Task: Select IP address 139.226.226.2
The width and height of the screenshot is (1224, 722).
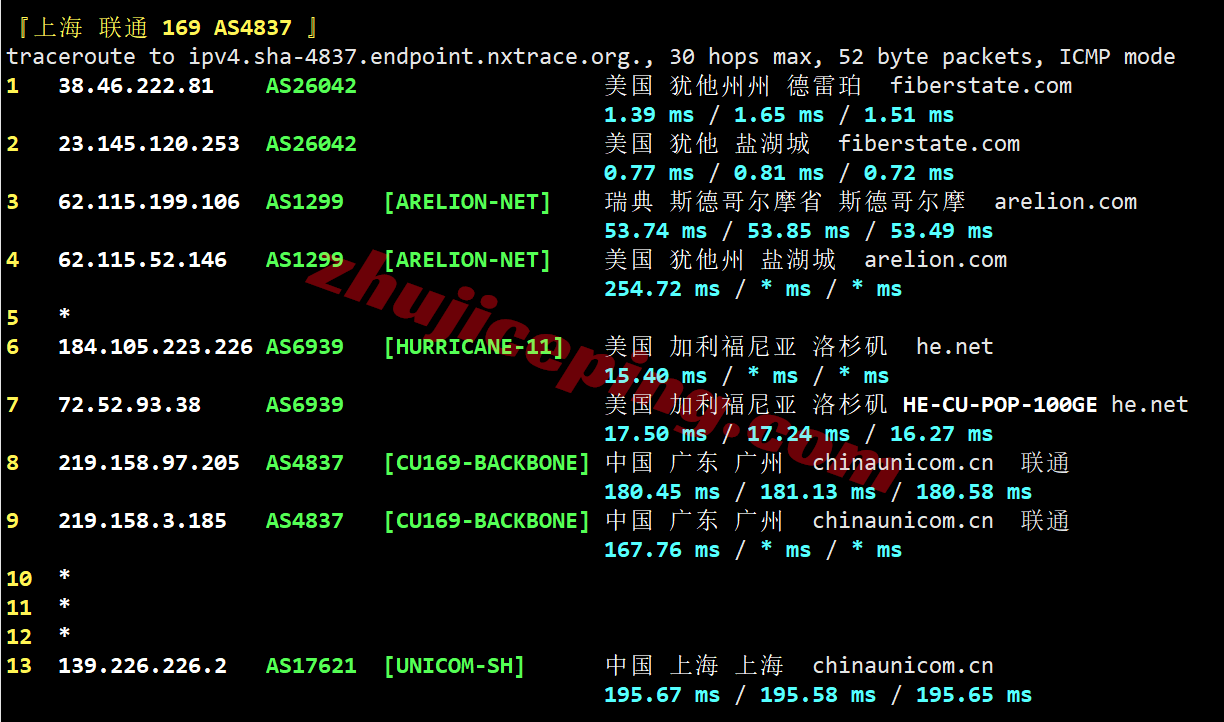Action: pyautogui.click(x=142, y=666)
